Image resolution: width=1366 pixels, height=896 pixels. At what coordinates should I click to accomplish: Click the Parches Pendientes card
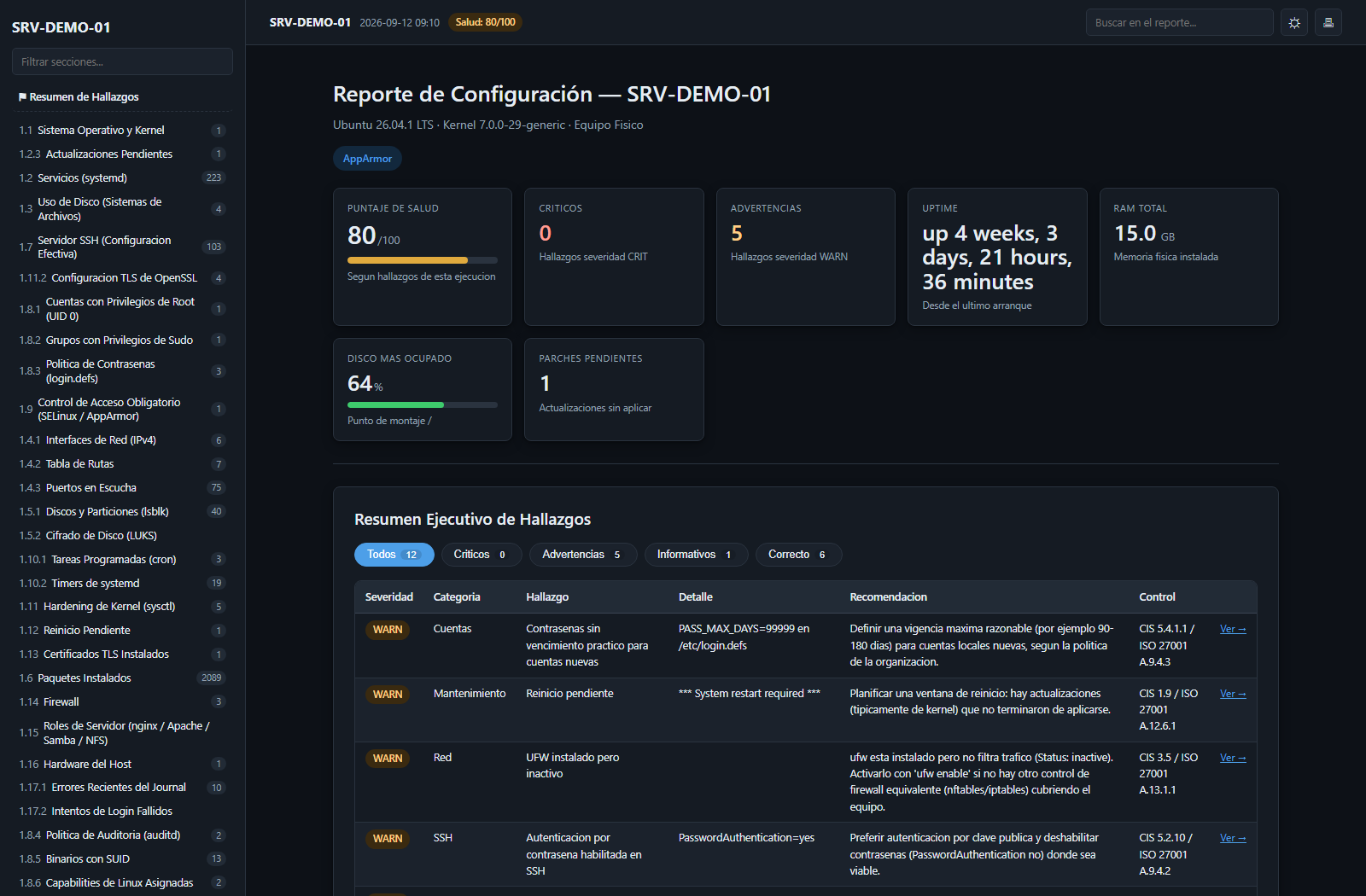pos(614,390)
